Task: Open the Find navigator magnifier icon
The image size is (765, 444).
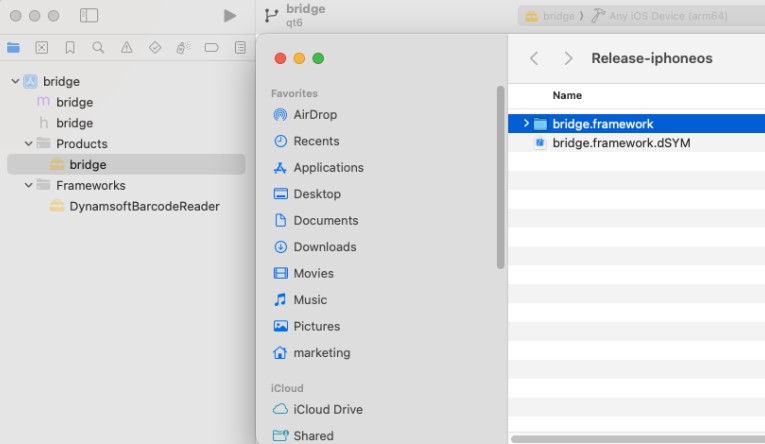Action: pyautogui.click(x=98, y=47)
